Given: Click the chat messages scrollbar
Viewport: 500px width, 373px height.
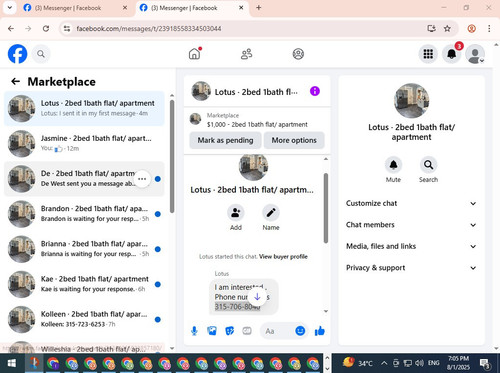Looking at the screenshot, I should (x=326, y=208).
